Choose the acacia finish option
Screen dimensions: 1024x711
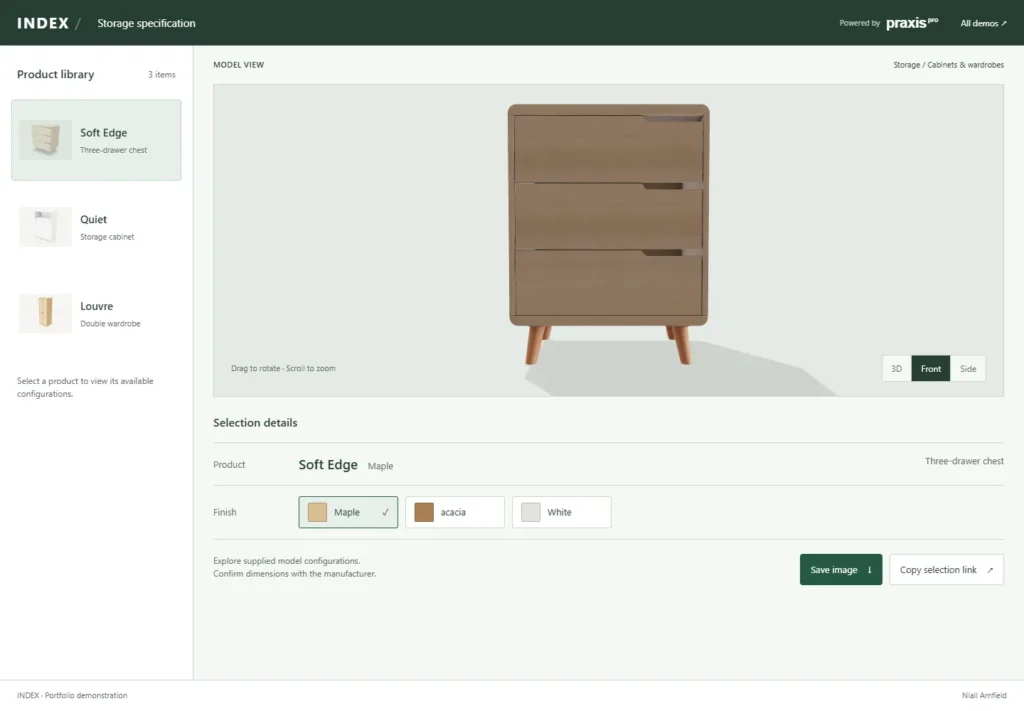tap(455, 512)
